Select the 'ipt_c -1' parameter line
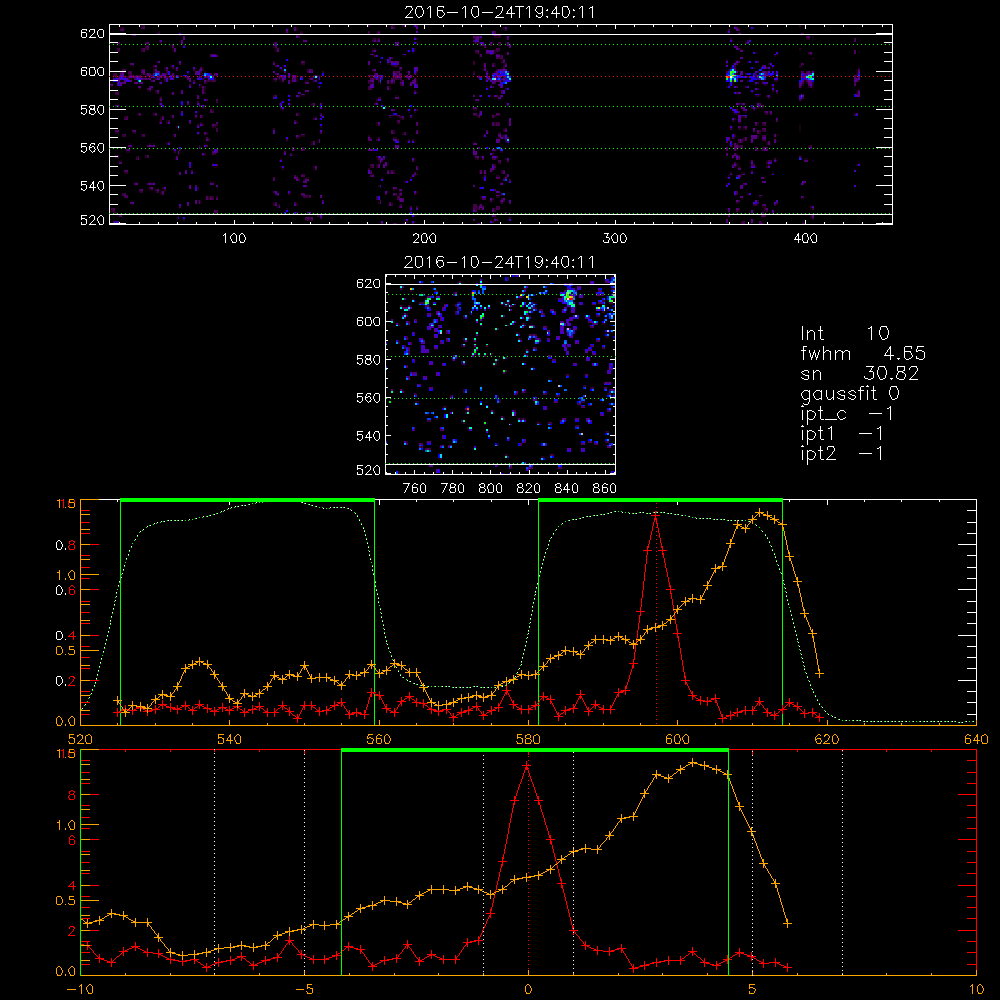This screenshot has width=1000, height=1000. 847,414
